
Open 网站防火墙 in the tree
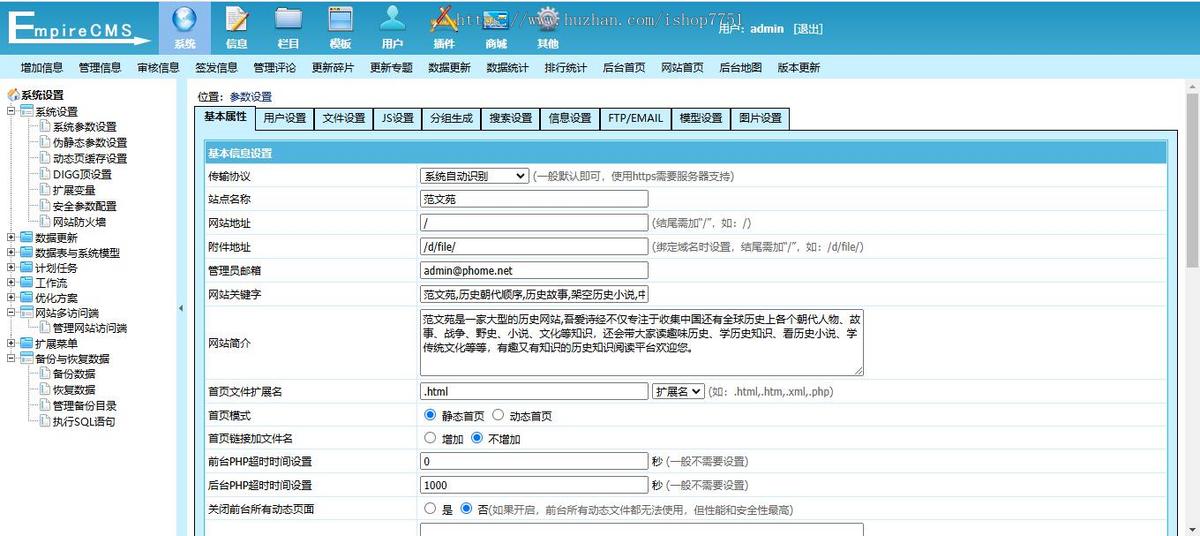coord(79,221)
